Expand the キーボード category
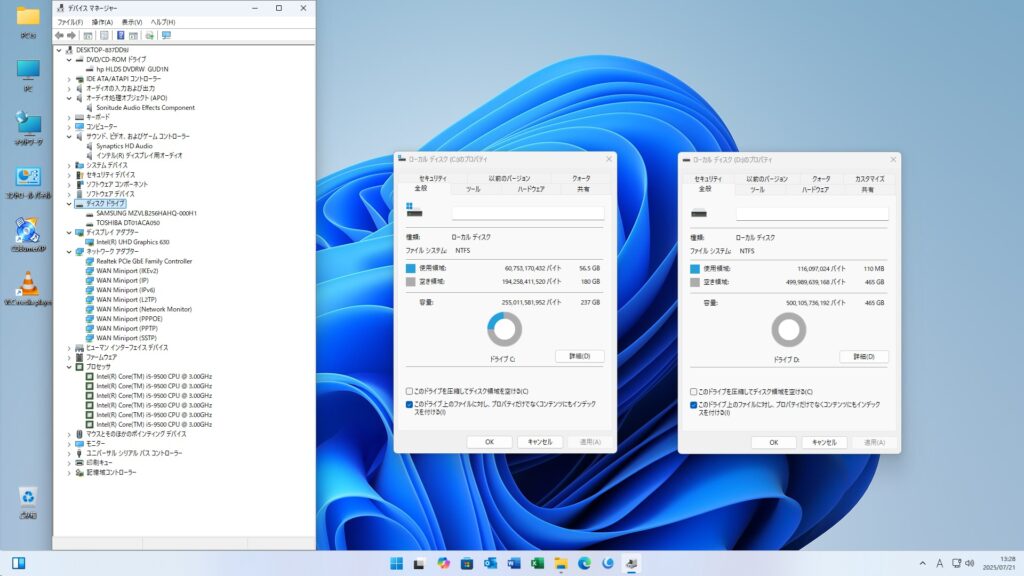This screenshot has height=576, width=1024. pos(69,117)
